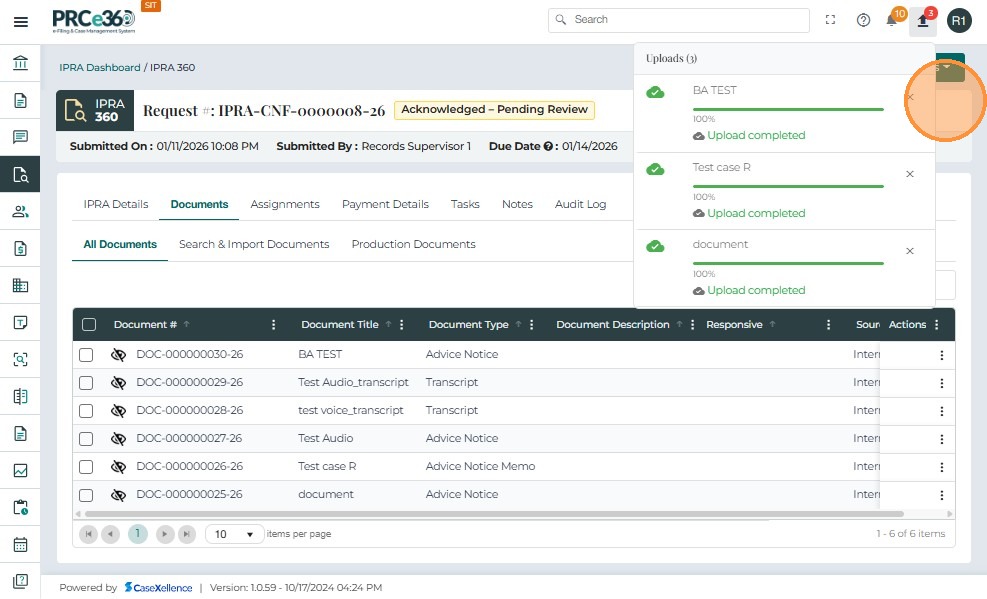
Task: Open the help question mark icon
Action: pos(863,21)
